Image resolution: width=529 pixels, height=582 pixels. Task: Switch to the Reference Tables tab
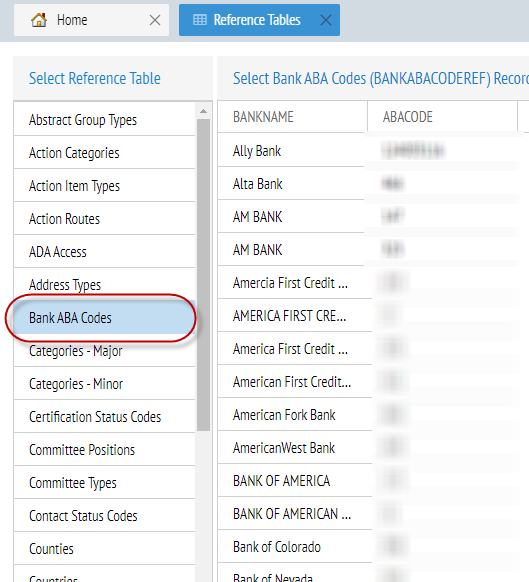pos(259,20)
